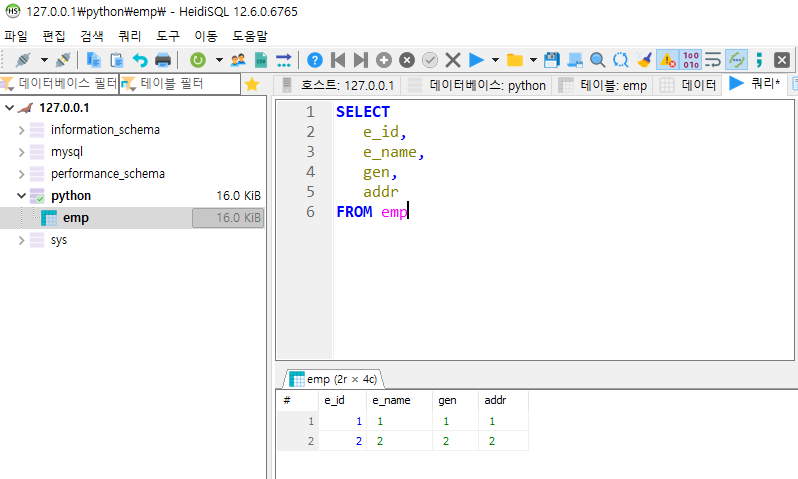
Task: Toggle the binary 100/010 display icon
Action: pos(691,60)
